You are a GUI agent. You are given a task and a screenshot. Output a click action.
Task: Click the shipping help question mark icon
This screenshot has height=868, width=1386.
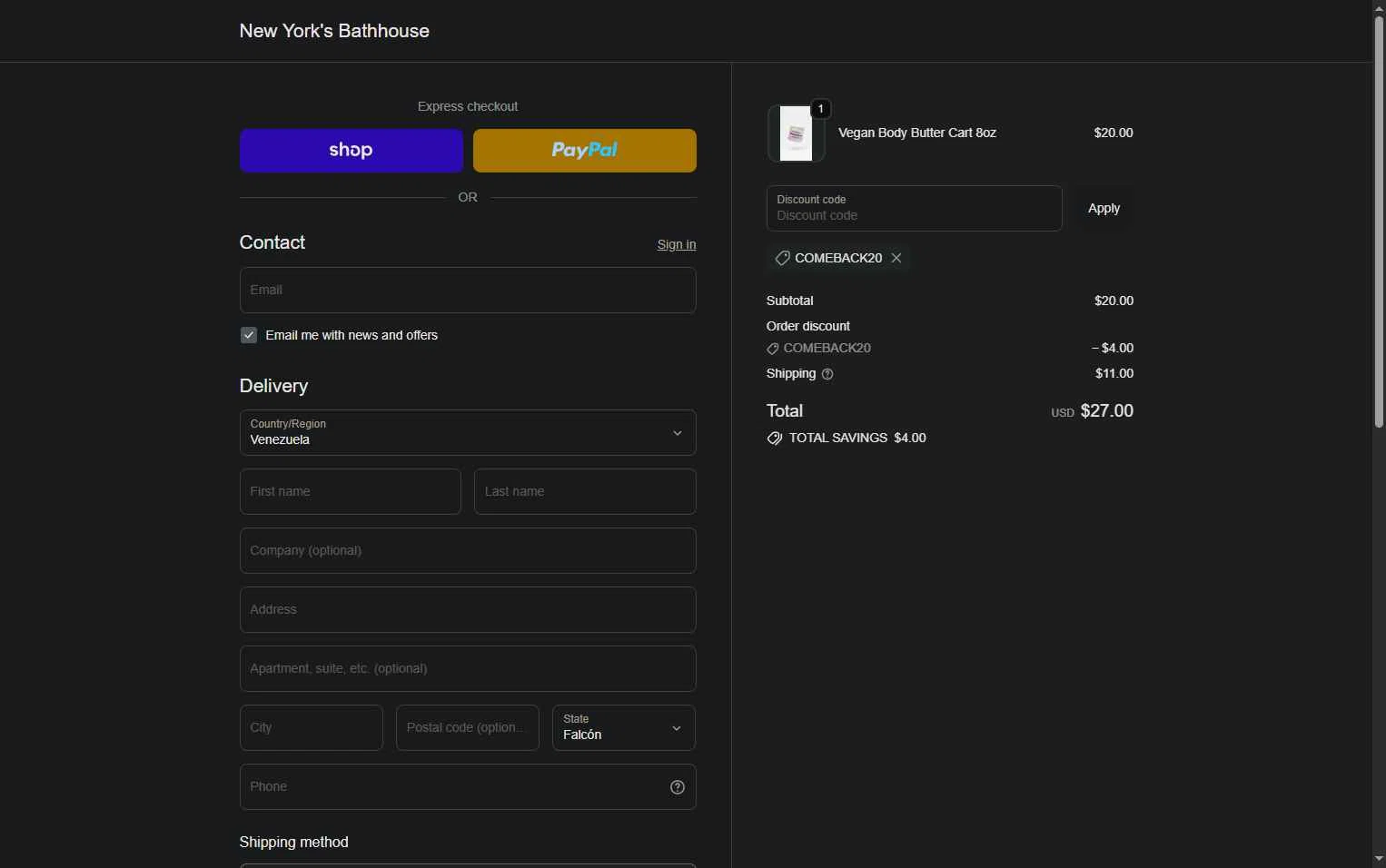(827, 374)
